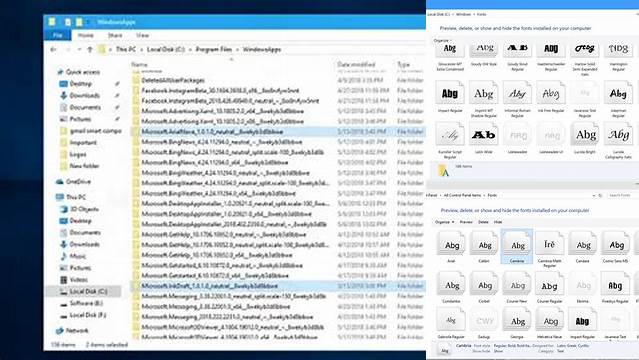Open OneDrive in navigation pane

tap(78, 181)
